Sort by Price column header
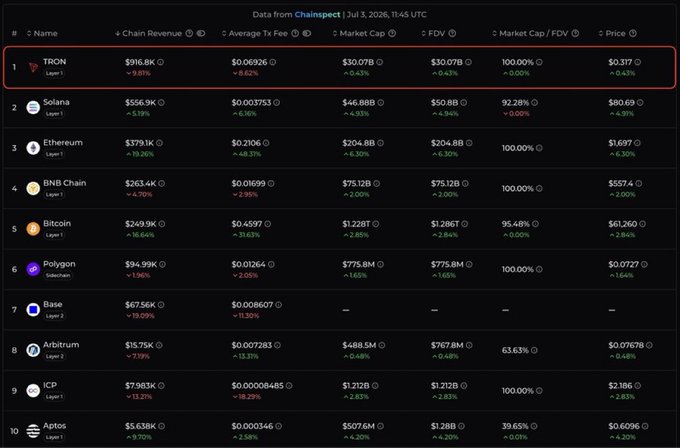The image size is (680, 448). pyautogui.click(x=612, y=33)
